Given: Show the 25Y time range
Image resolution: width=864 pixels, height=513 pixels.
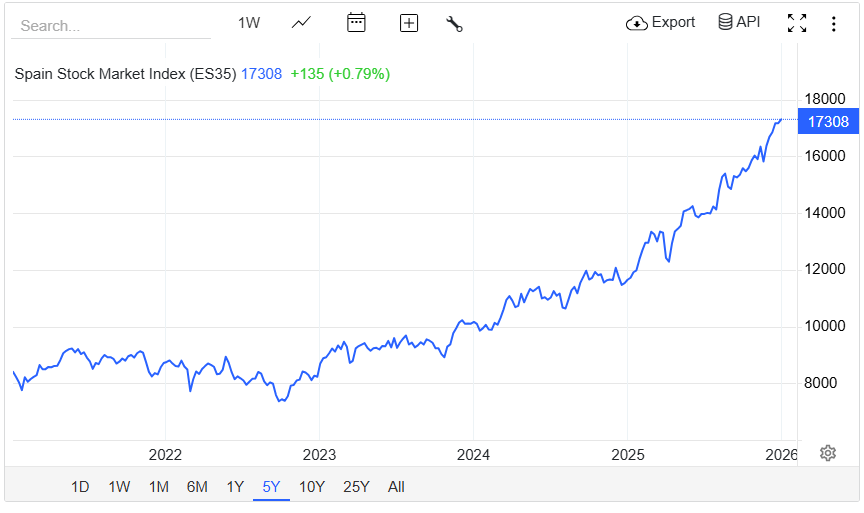Looking at the screenshot, I should [356, 487].
